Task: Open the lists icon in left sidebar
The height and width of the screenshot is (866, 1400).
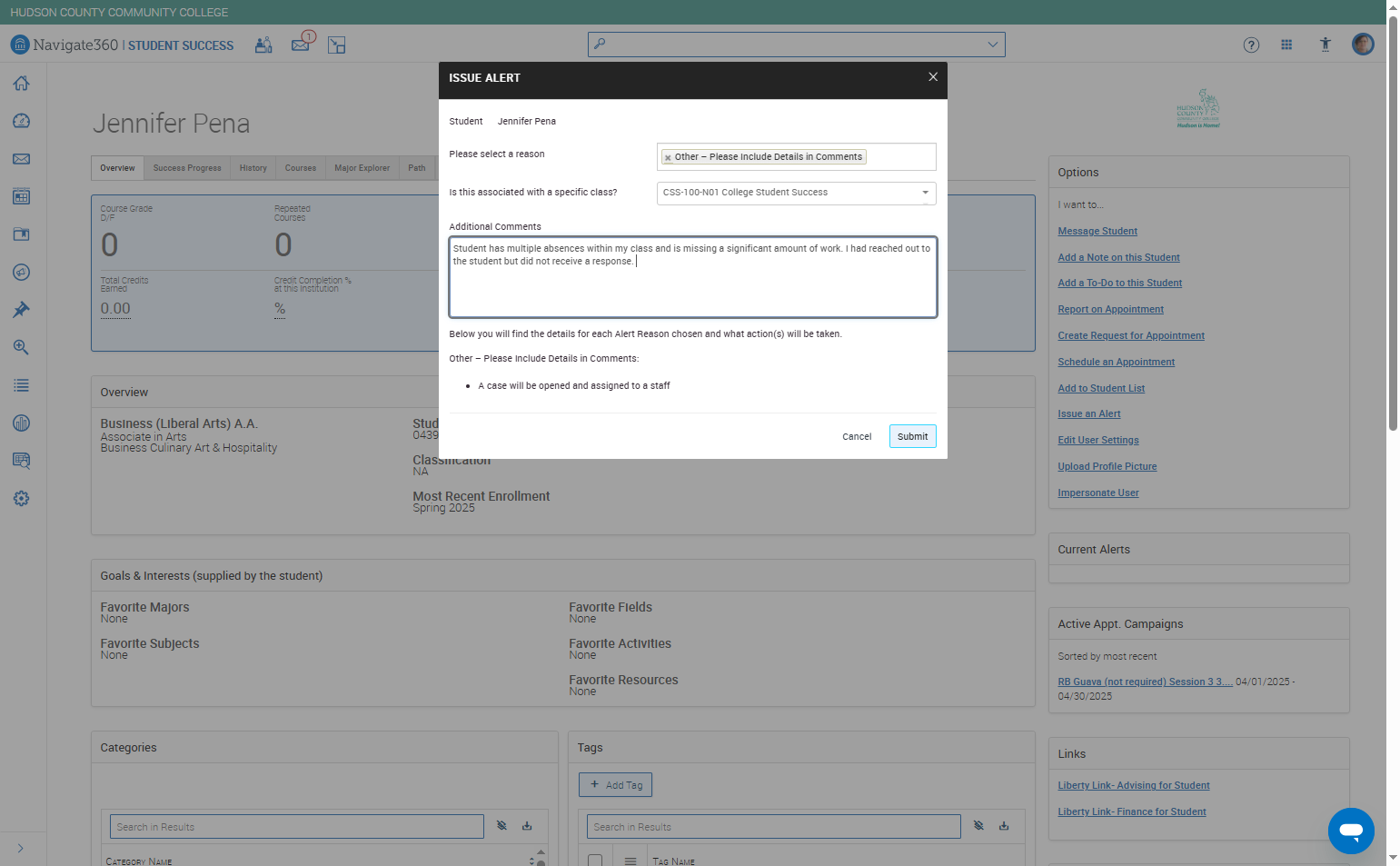Action: tap(22, 386)
